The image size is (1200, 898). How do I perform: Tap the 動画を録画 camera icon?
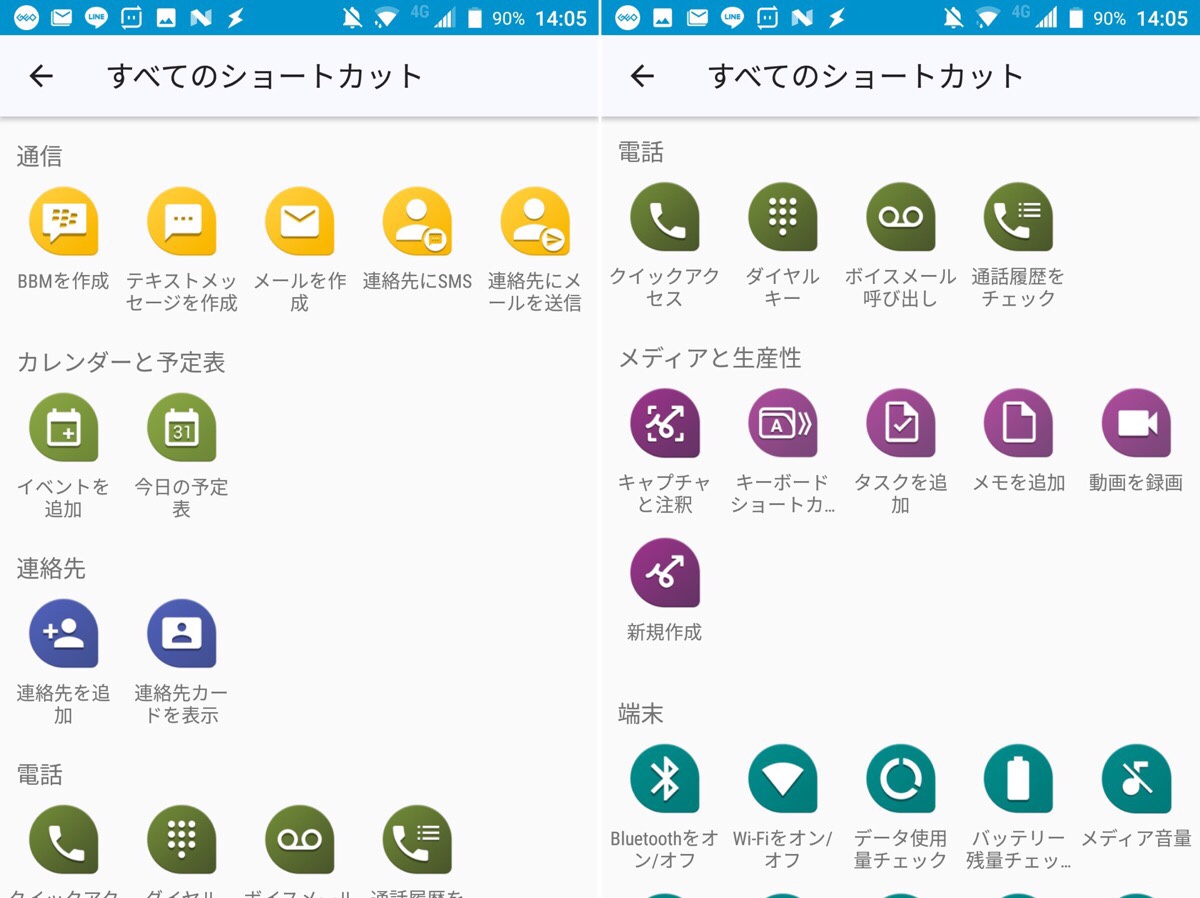[x=1136, y=423]
